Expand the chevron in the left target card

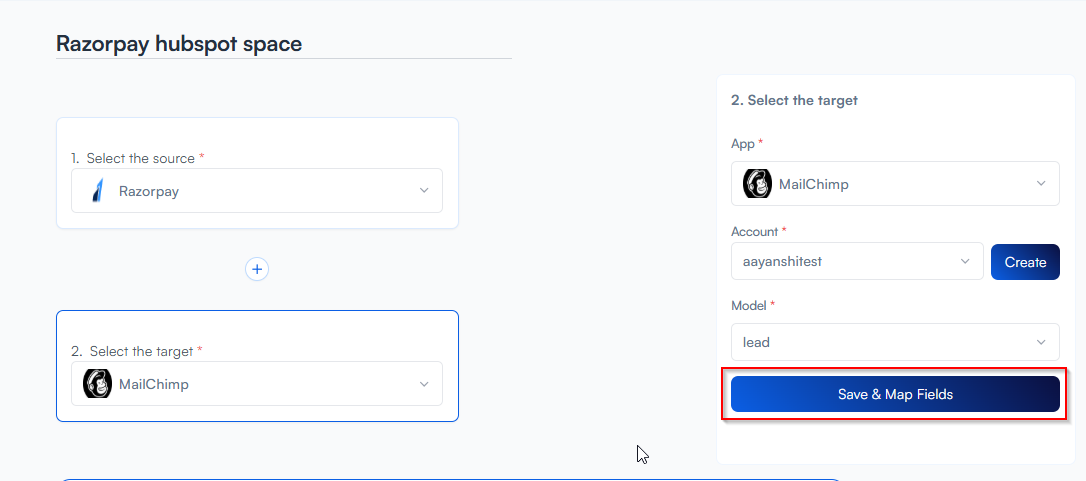click(x=424, y=384)
